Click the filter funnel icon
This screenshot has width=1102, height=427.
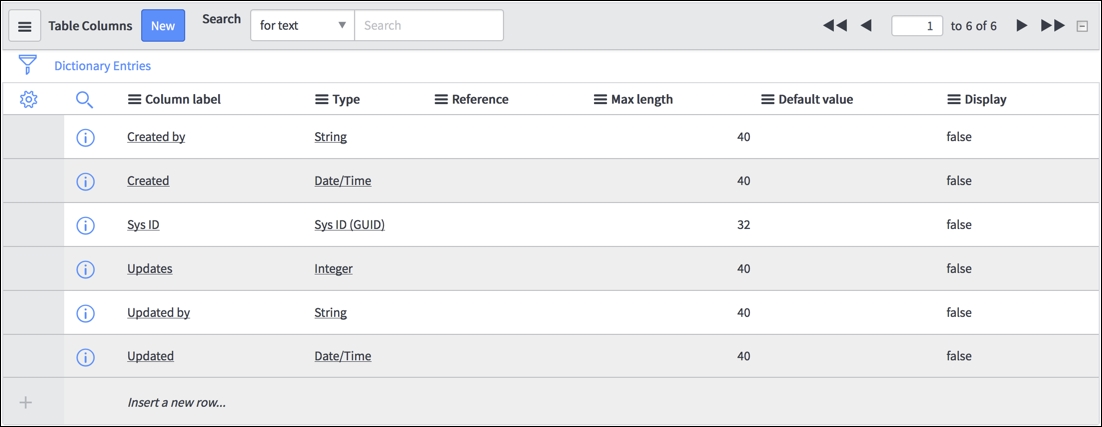(x=27, y=65)
